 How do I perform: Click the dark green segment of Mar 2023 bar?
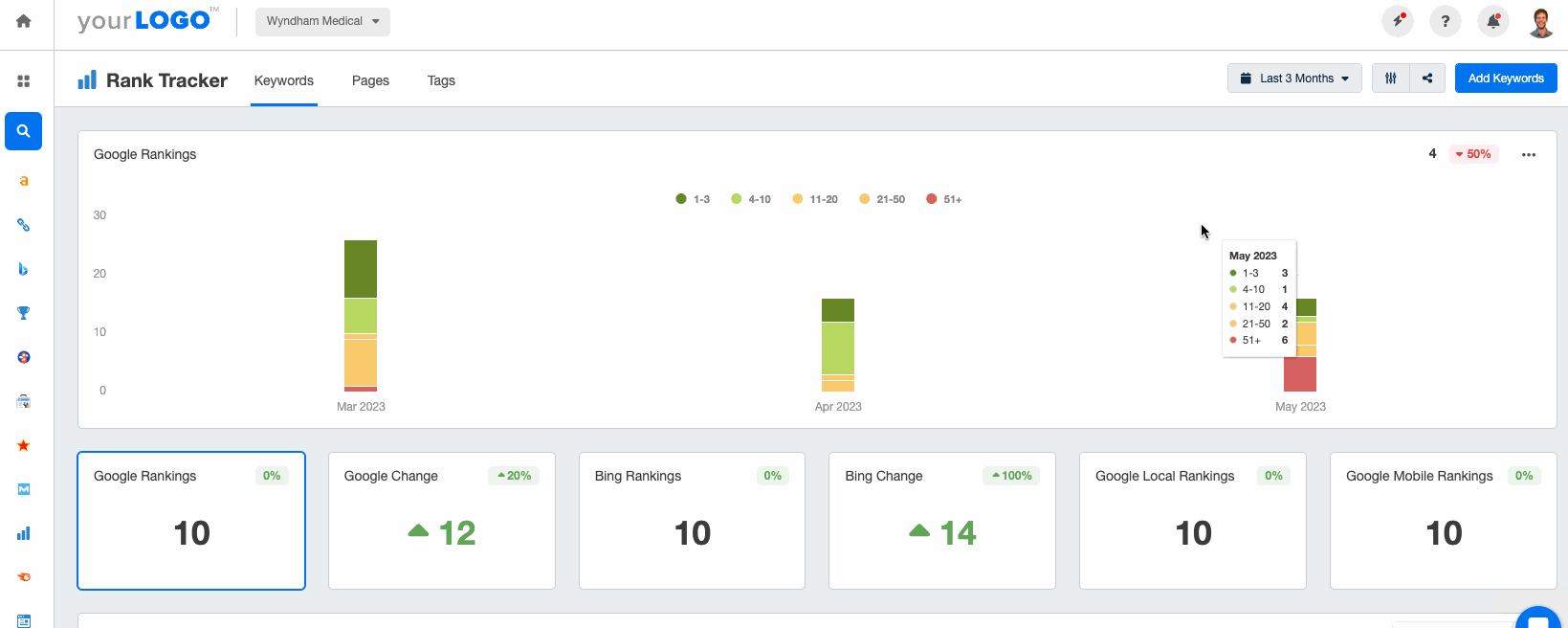(x=361, y=269)
